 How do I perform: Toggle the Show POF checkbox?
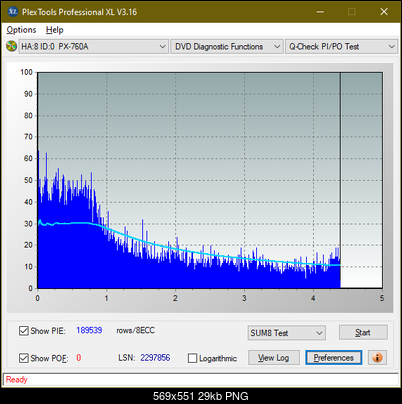(24, 358)
